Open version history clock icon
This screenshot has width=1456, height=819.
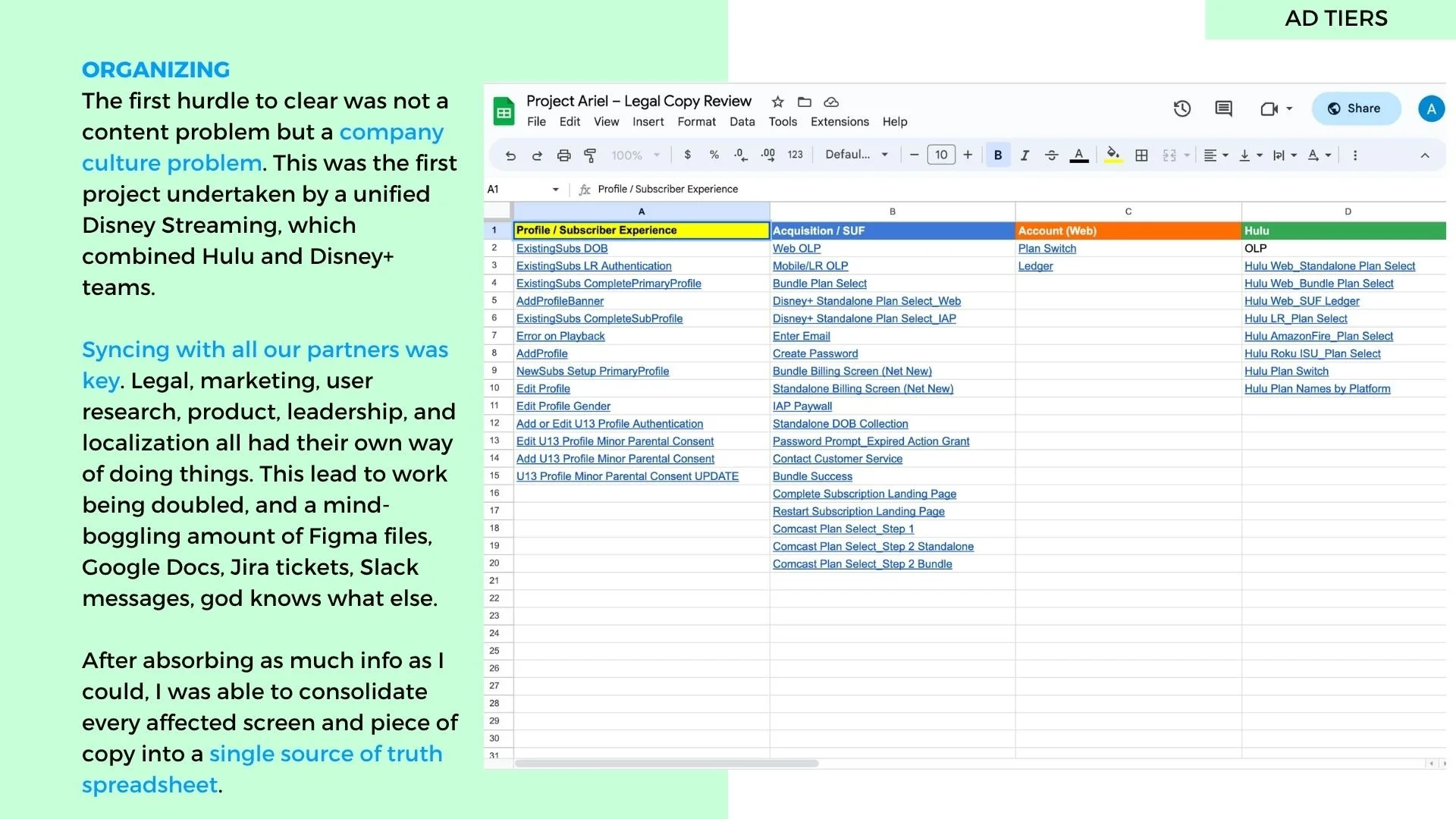1181,108
